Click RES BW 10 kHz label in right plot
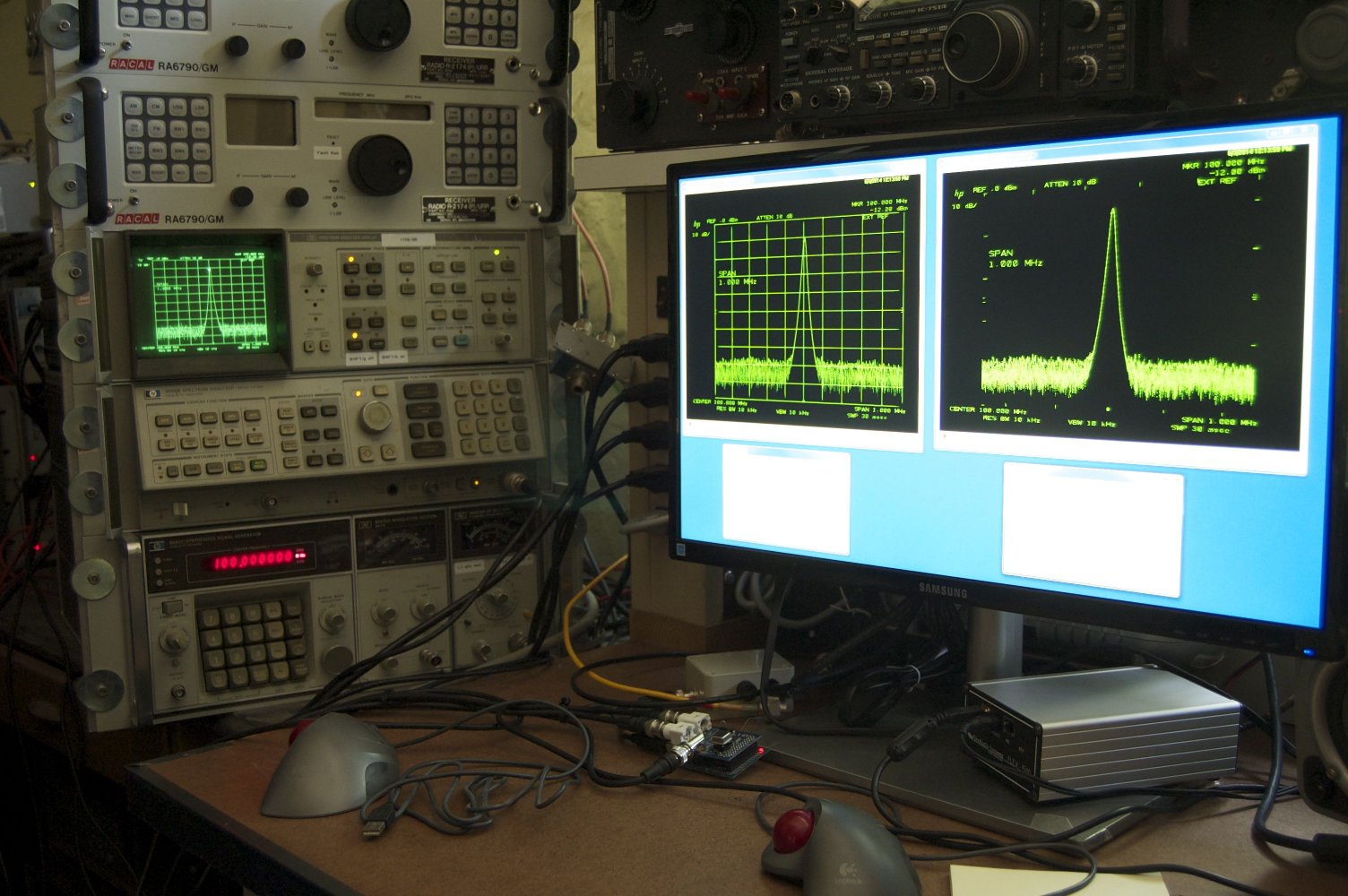Screen dimensions: 1348x896 [1013, 418]
